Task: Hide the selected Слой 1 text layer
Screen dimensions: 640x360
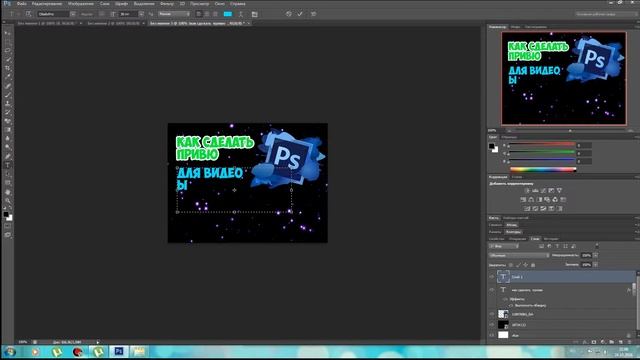Action: click(x=491, y=277)
